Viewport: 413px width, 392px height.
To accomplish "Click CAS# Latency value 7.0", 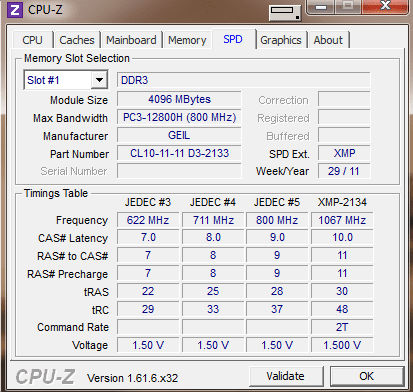I will pos(148,237).
